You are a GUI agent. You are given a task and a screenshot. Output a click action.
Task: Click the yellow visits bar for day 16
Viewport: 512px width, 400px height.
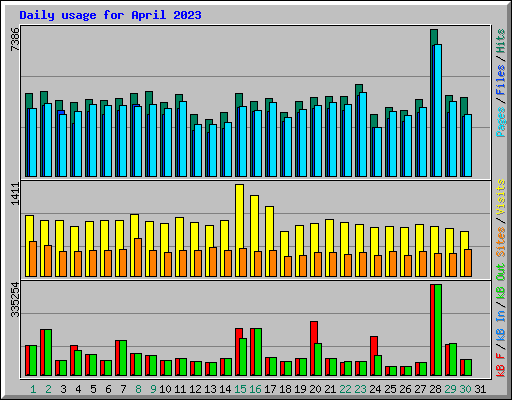[254, 236]
